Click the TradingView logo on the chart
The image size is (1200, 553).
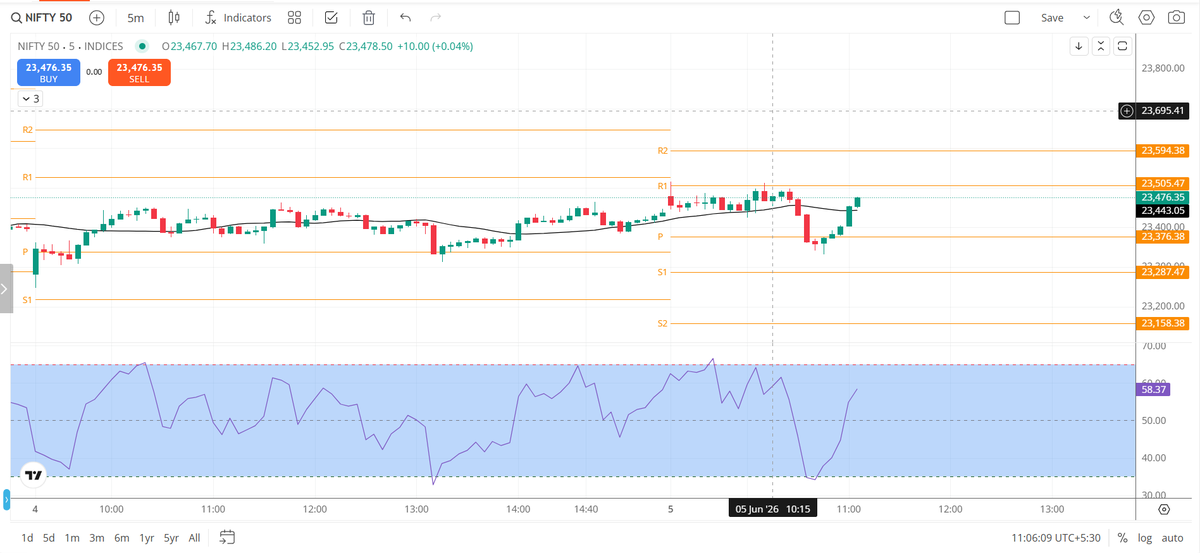tap(33, 475)
